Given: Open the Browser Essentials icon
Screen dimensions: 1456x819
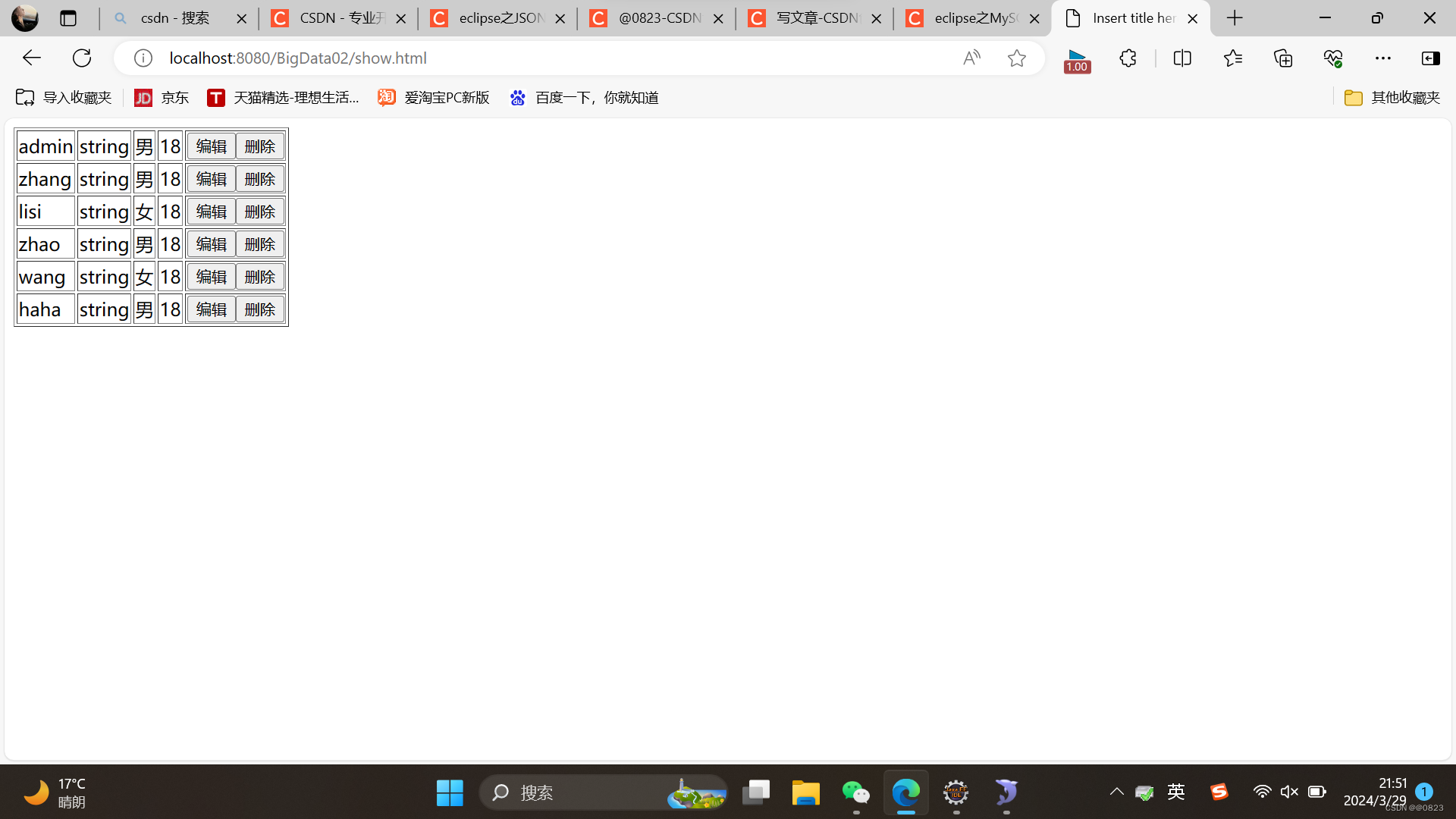Looking at the screenshot, I should [1332, 58].
